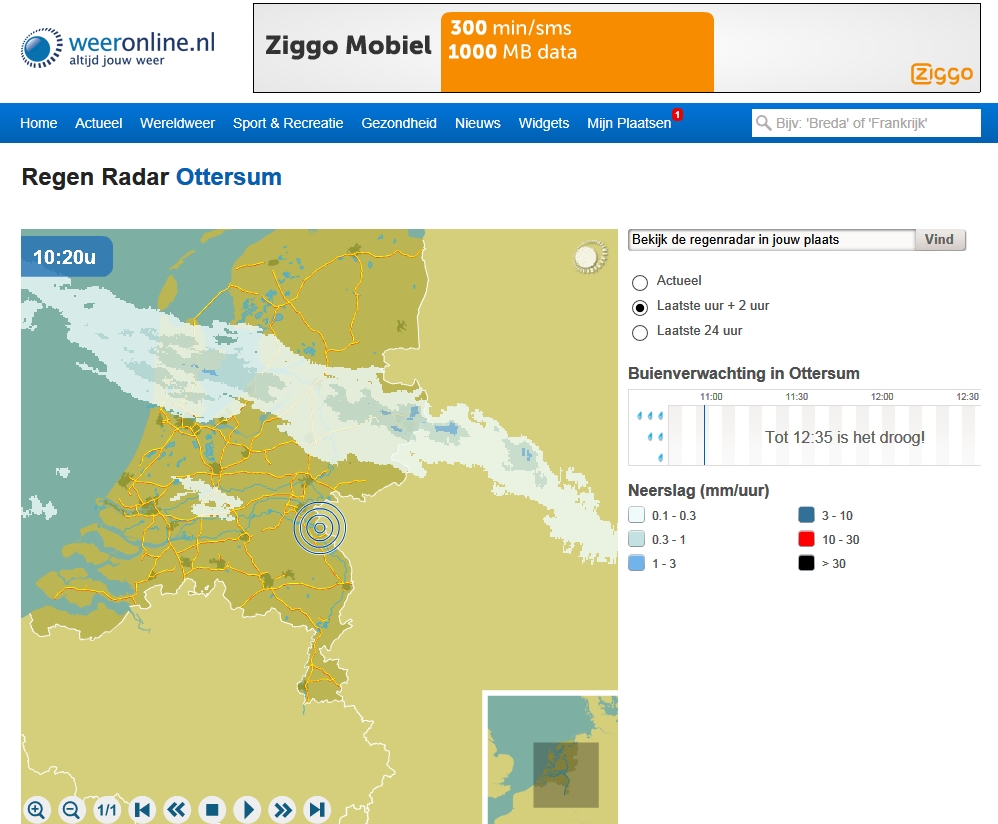Play the radar animation
The height and width of the screenshot is (824, 998).
pos(248,809)
